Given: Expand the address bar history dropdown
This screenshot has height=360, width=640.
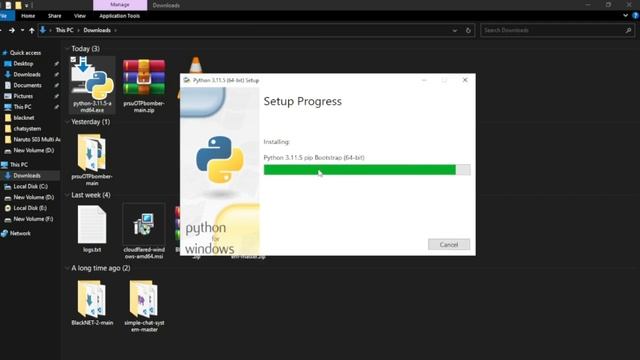Looking at the screenshot, I should pyautogui.click(x=455, y=30).
